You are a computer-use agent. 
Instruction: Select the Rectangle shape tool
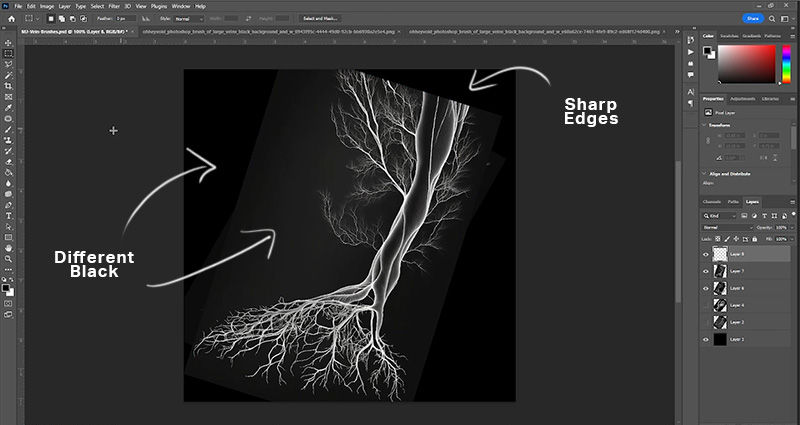tap(8, 237)
